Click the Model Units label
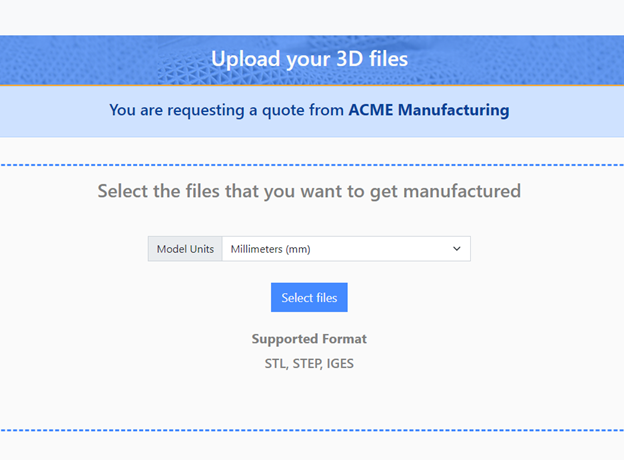This screenshot has height=460, width=624. coord(185,249)
